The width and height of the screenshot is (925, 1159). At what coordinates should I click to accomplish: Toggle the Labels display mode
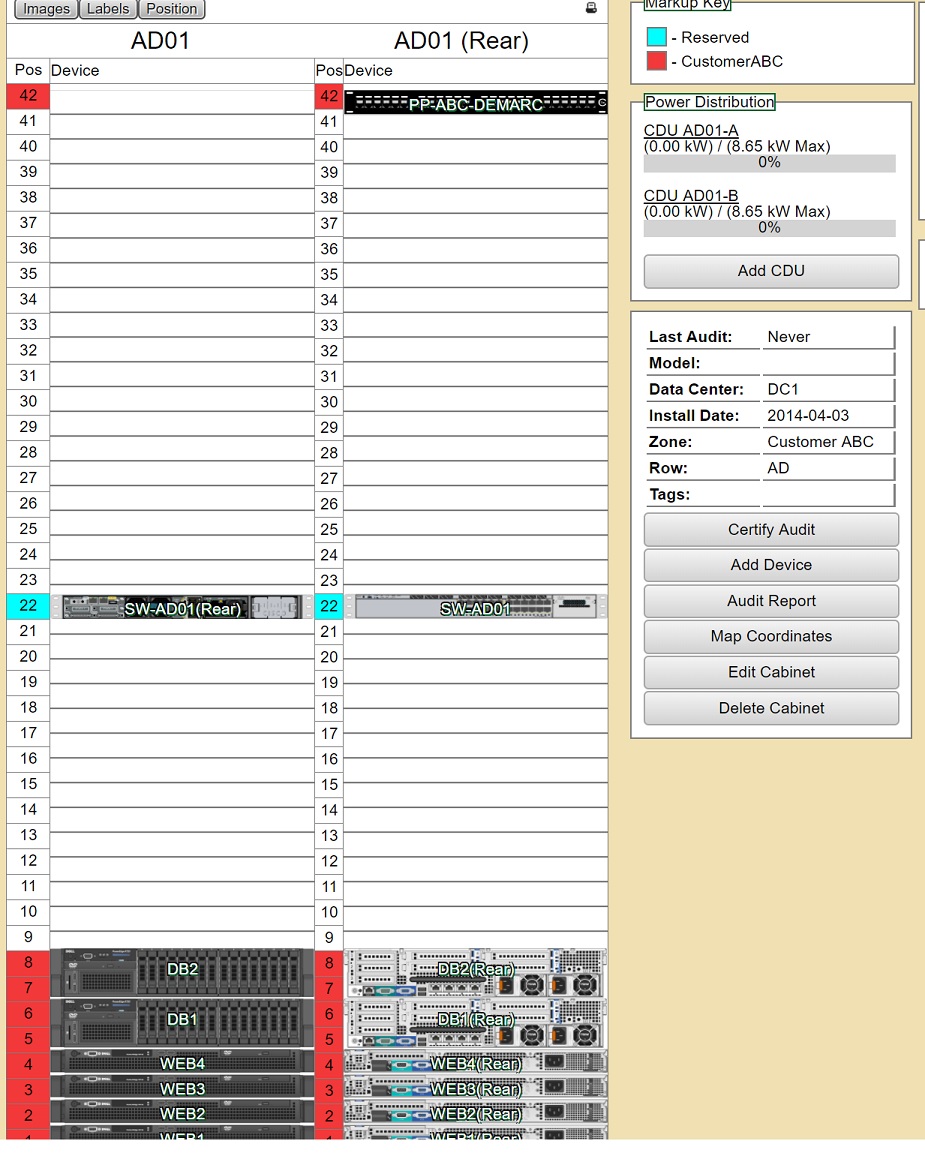(107, 9)
